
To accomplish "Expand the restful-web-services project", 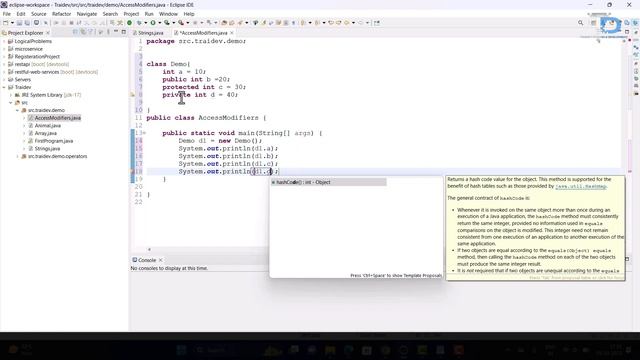I will (x=4, y=72).
